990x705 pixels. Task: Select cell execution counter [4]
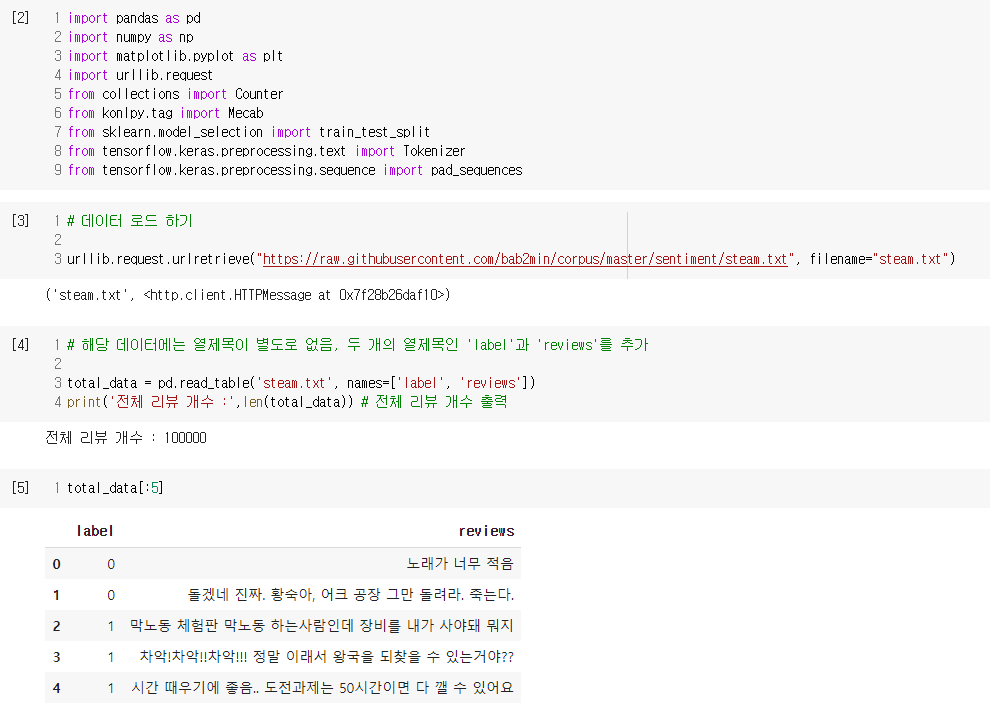[21, 345]
